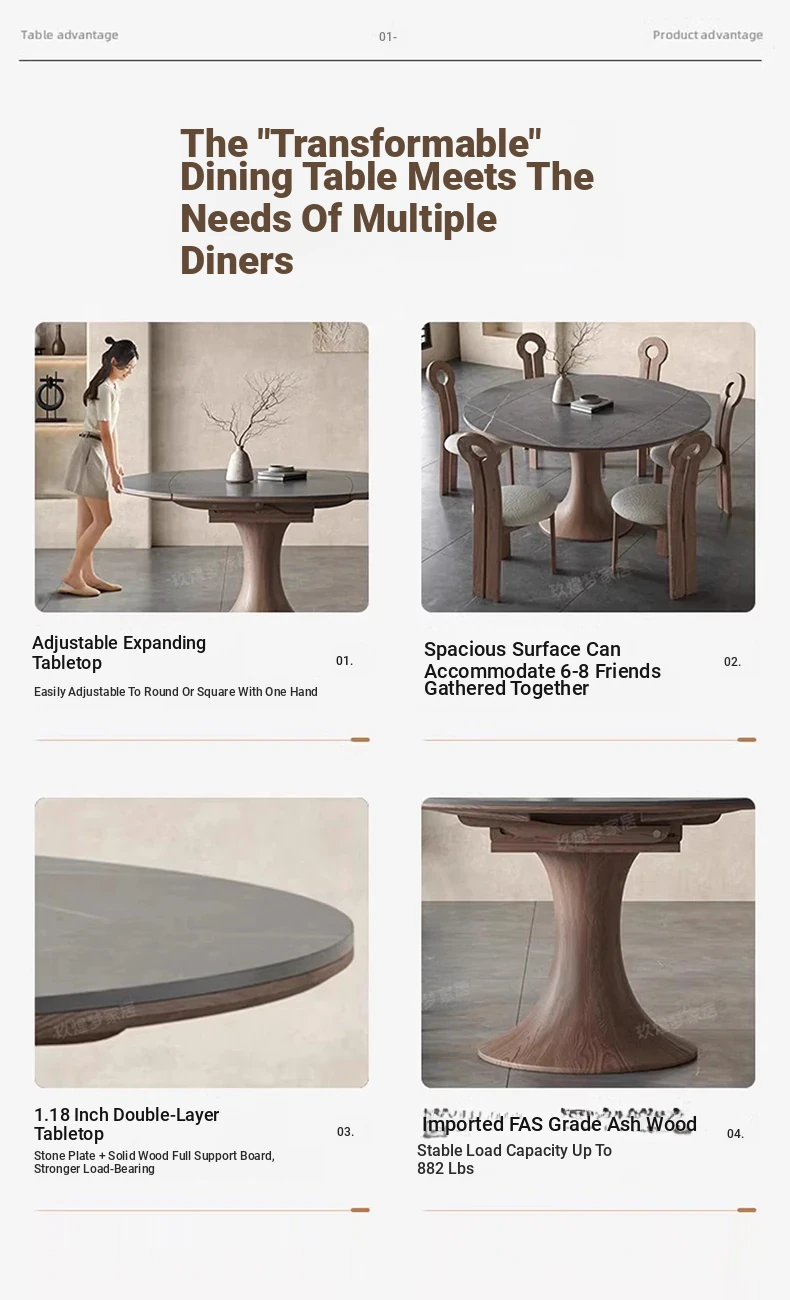This screenshot has width=790, height=1300.
Task: Click the orange marker under feature 01
Action: click(360, 740)
